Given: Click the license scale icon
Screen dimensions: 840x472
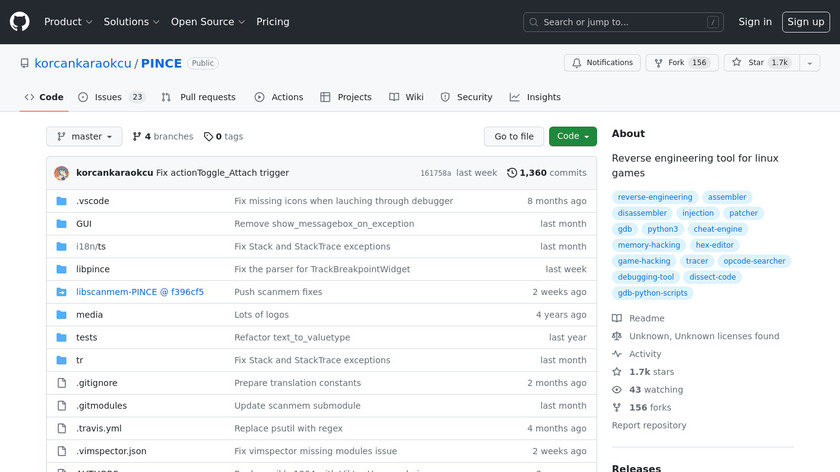Looking at the screenshot, I should [617, 336].
